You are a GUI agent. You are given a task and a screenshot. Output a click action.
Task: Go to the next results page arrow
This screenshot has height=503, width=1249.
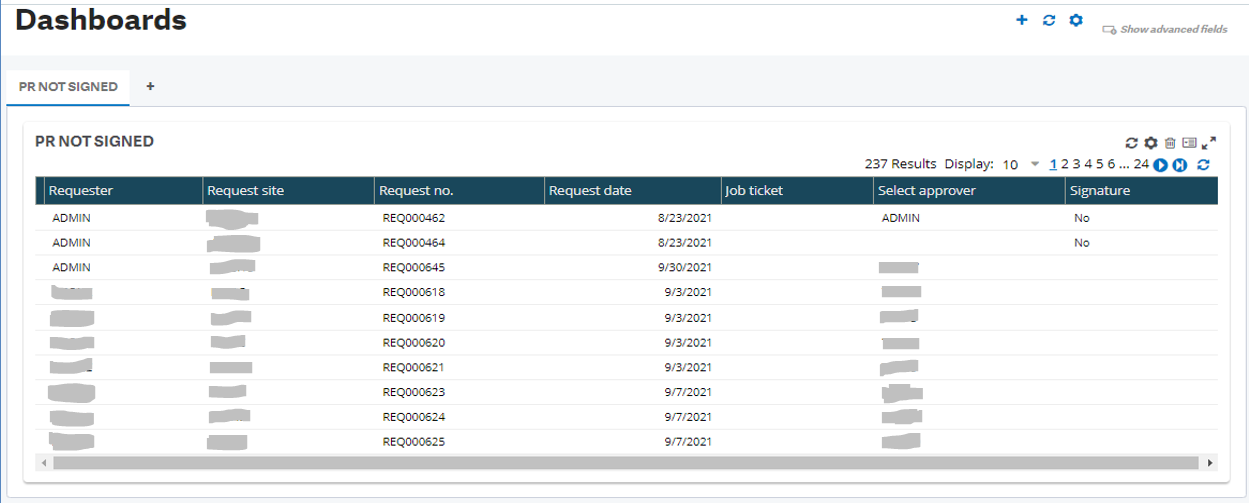click(x=1160, y=165)
